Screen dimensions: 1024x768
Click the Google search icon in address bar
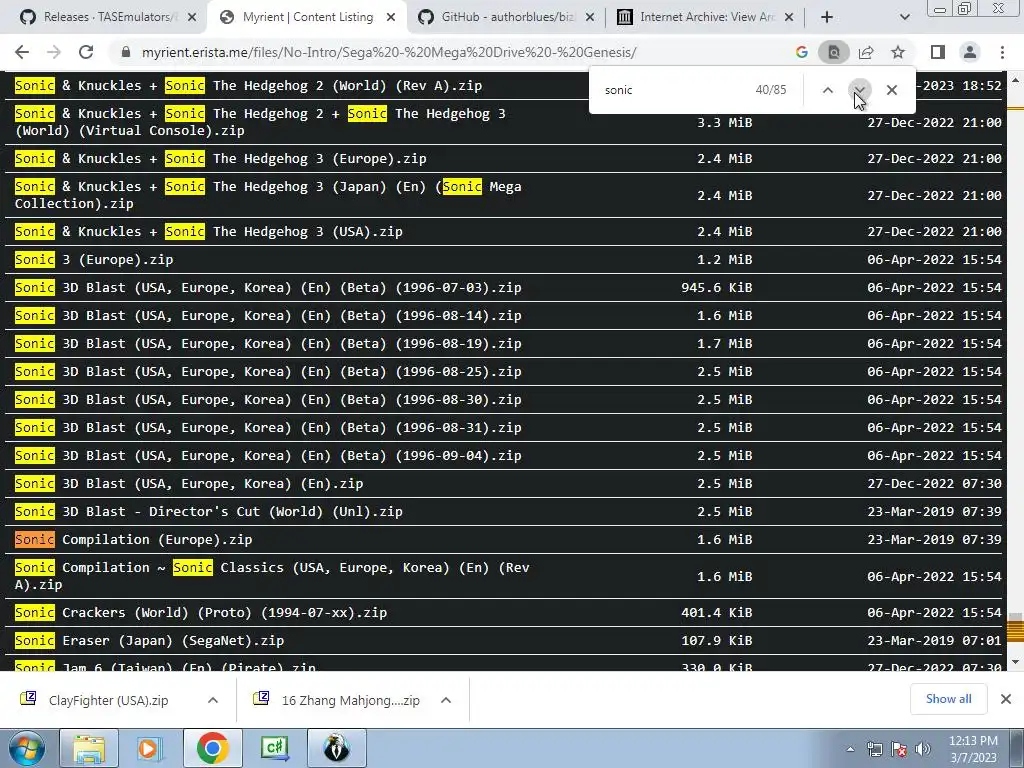coord(802,52)
